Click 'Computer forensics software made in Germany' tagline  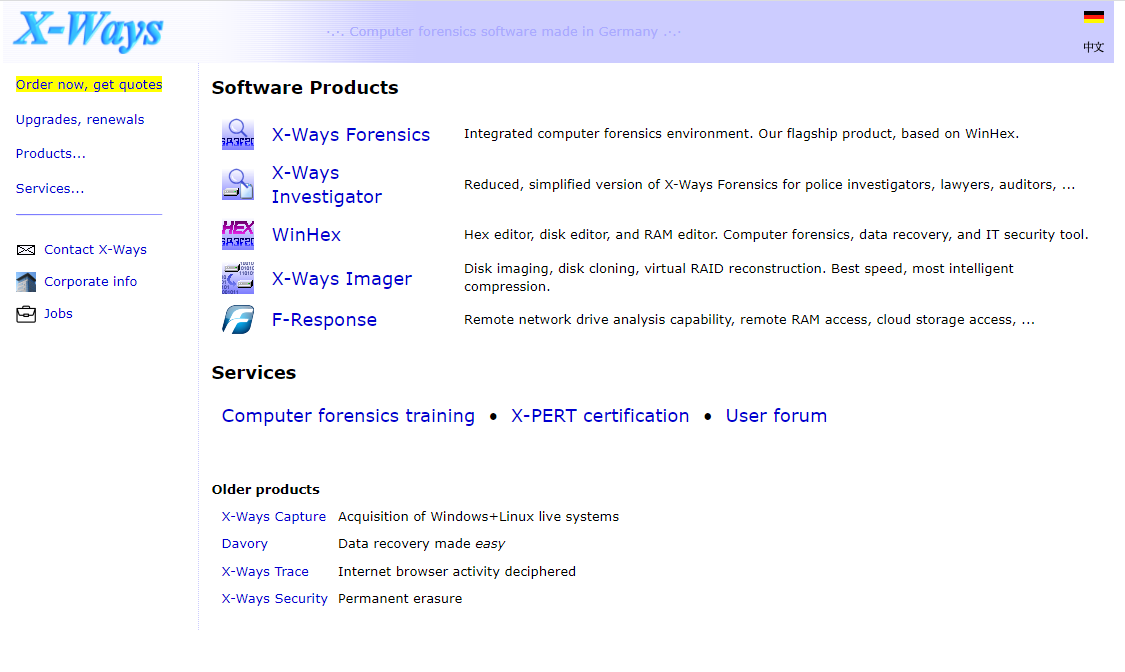coord(504,32)
